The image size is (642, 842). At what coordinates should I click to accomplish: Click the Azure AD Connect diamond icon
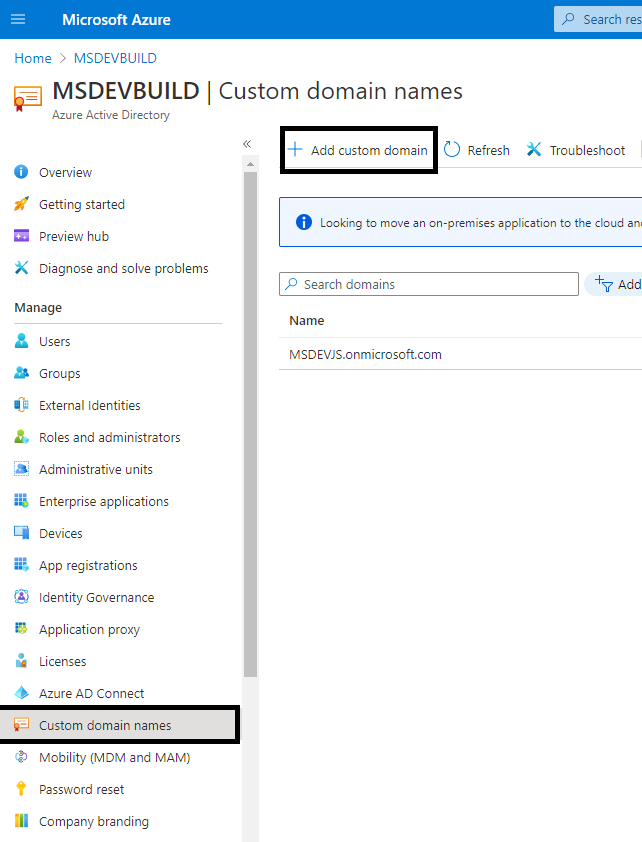pyautogui.click(x=21, y=693)
